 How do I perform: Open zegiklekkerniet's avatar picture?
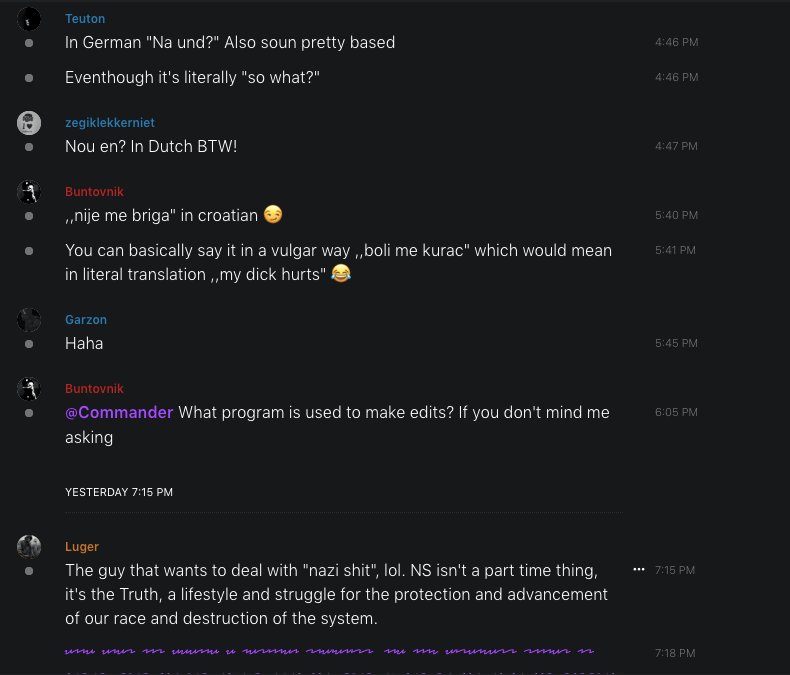pos(29,123)
